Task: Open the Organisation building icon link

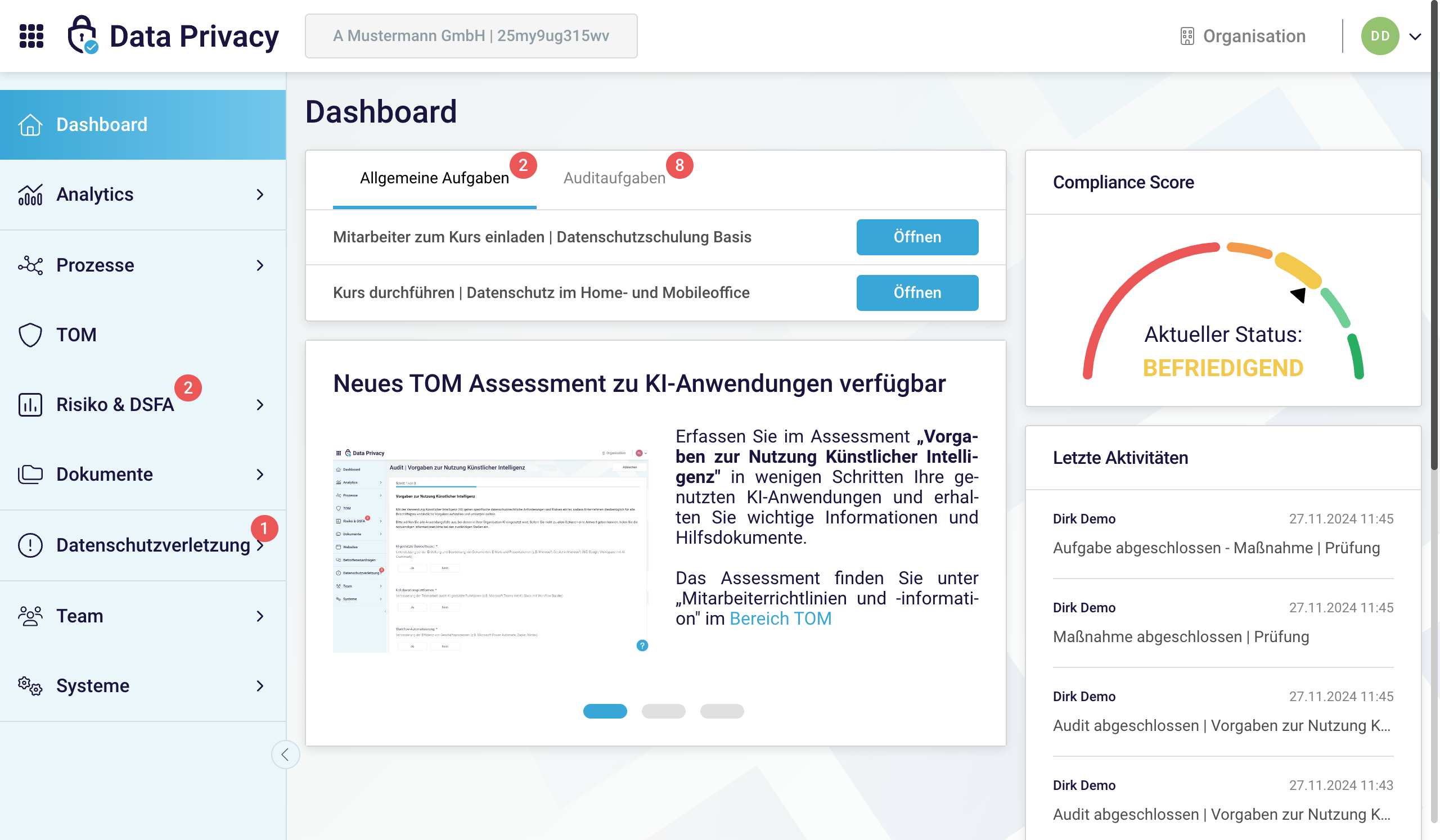Action: click(1187, 36)
